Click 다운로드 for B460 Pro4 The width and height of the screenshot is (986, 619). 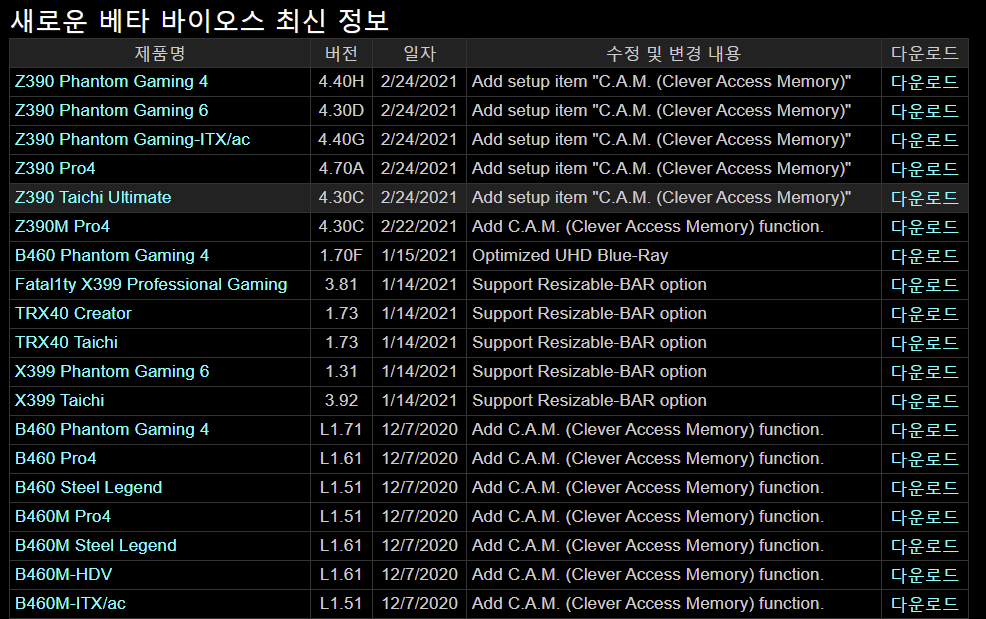(x=924, y=458)
